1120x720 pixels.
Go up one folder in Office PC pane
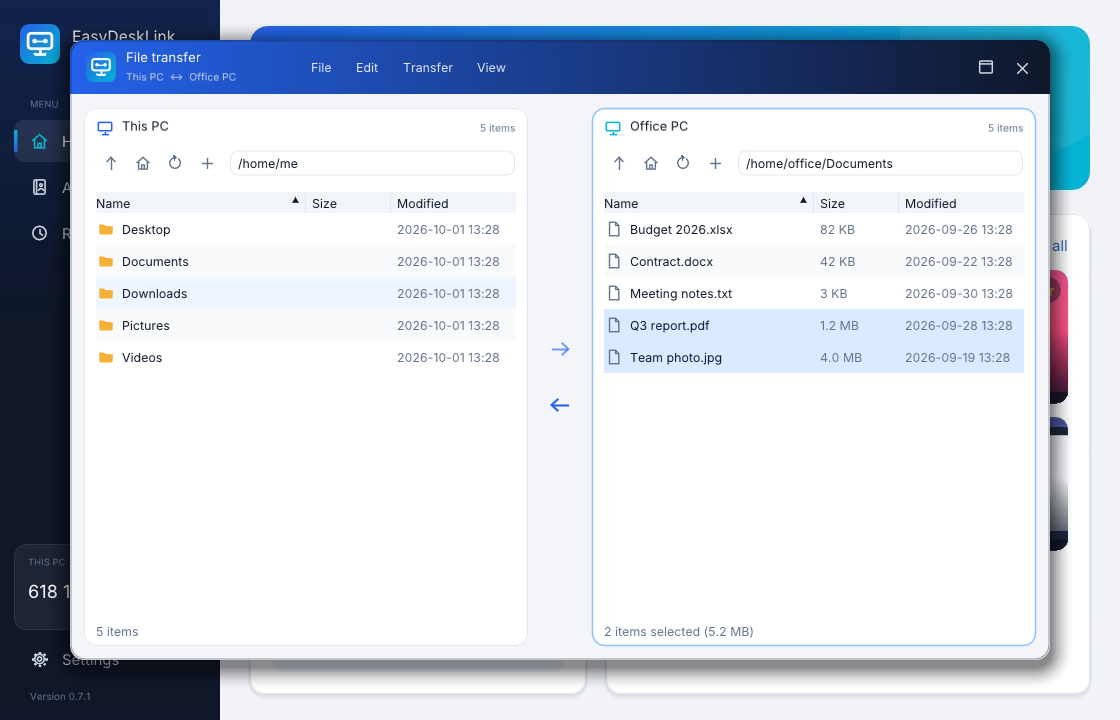[619, 164]
